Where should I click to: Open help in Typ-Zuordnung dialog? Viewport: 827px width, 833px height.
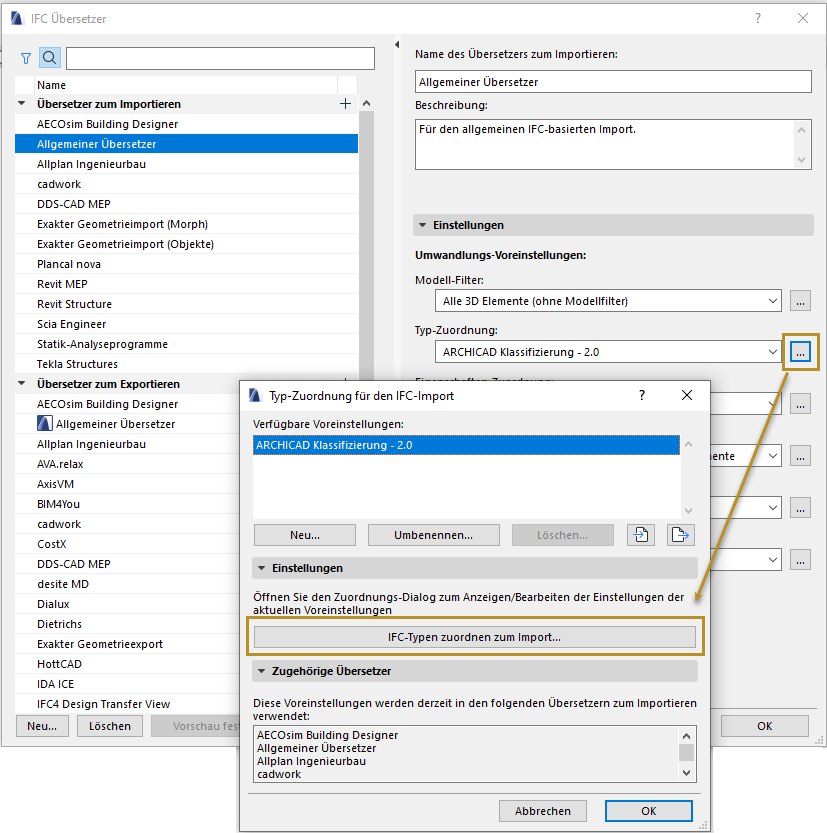642,395
